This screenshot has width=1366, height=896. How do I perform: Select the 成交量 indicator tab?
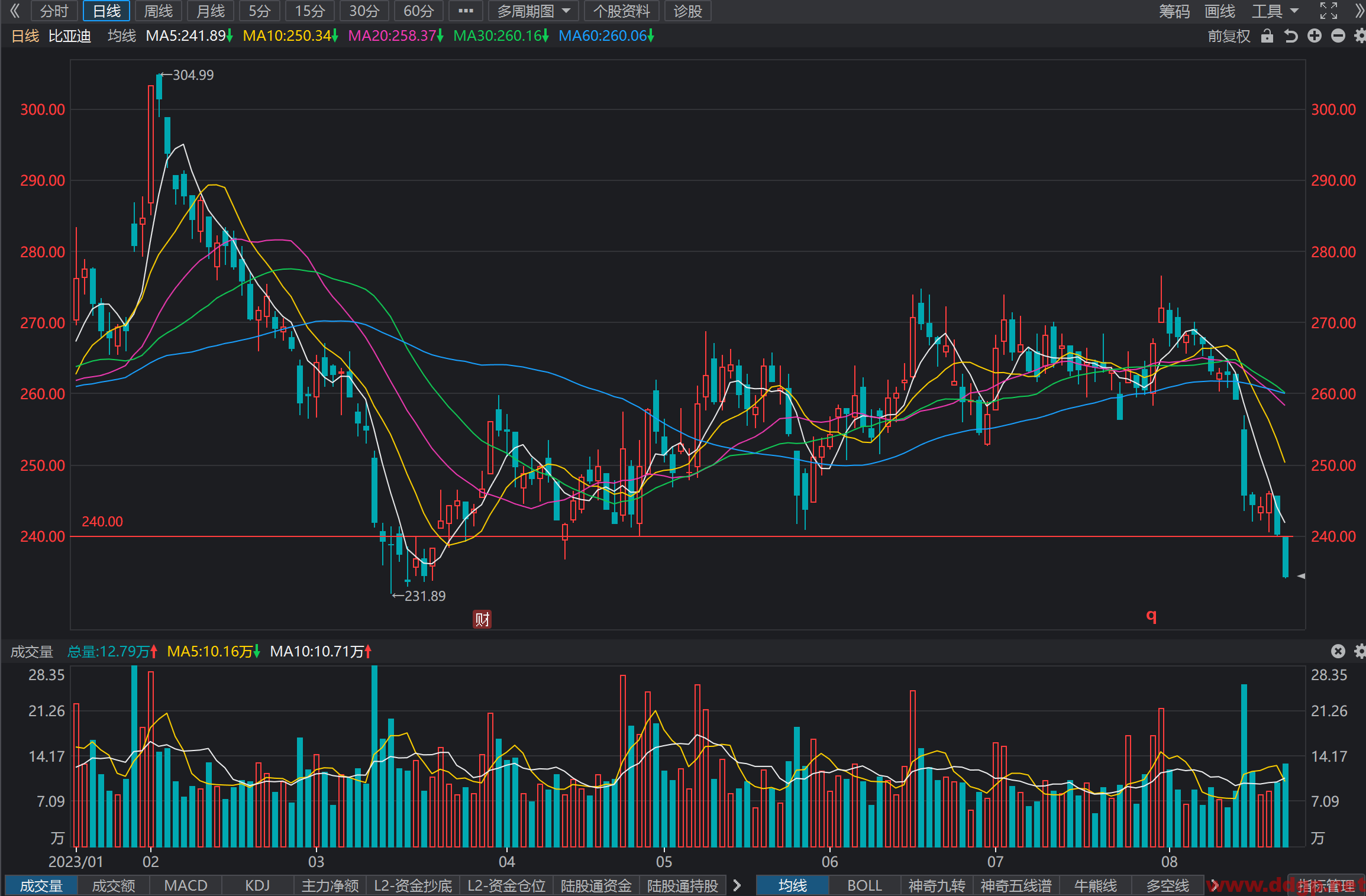click(41, 885)
